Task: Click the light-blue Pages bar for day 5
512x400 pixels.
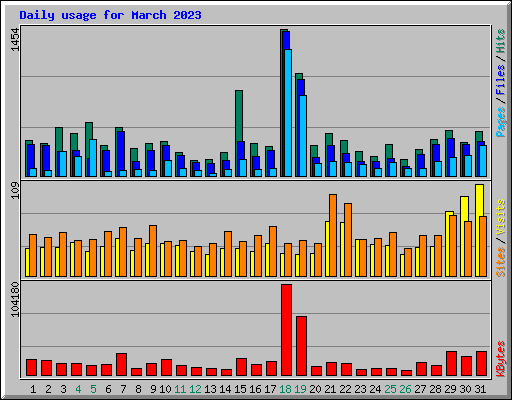Action: (x=93, y=158)
